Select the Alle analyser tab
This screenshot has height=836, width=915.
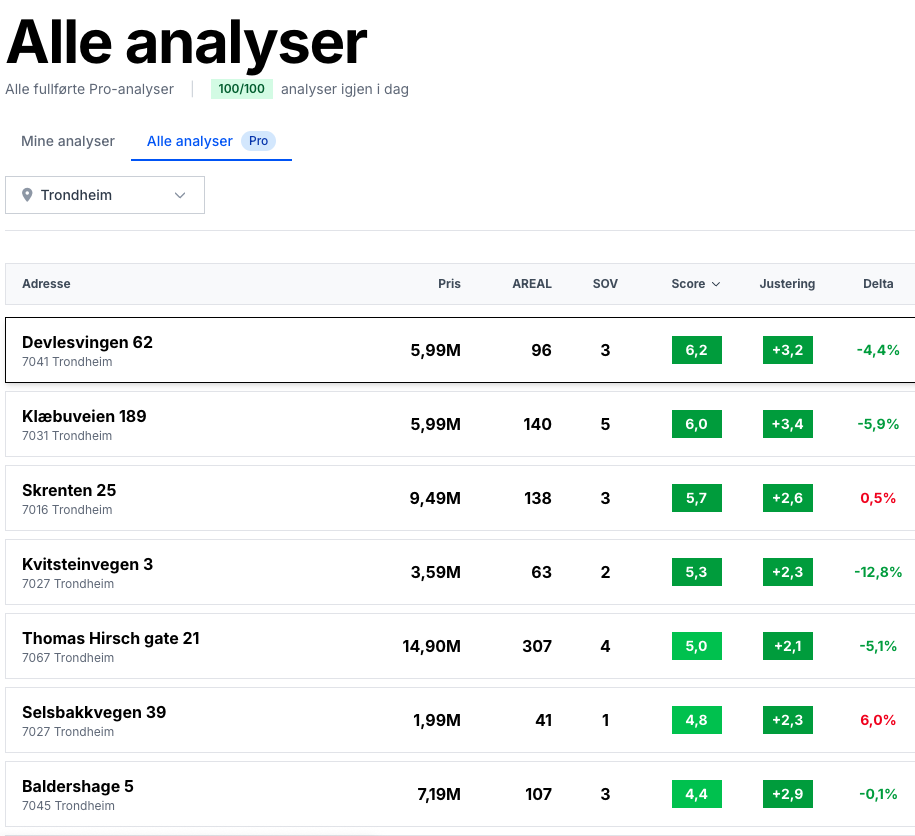(189, 141)
